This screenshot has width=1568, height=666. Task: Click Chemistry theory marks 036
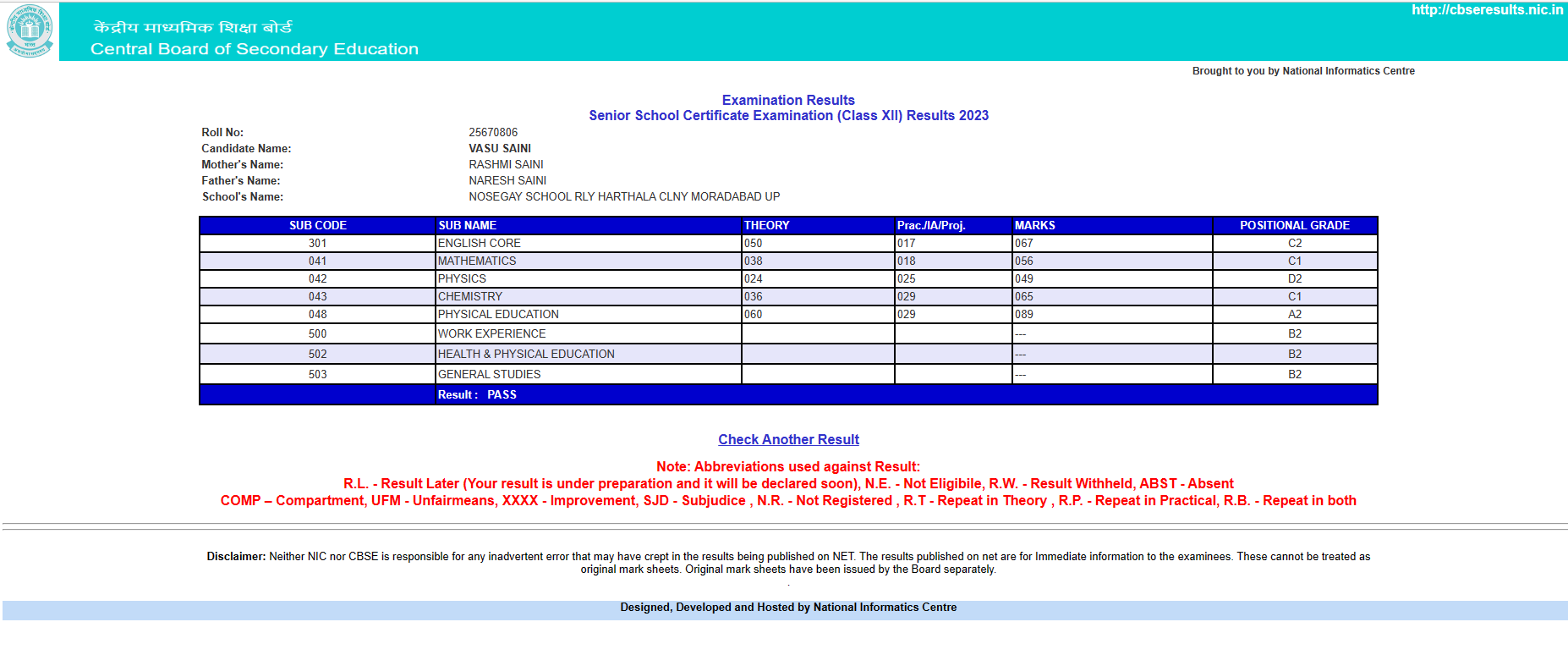(x=754, y=296)
